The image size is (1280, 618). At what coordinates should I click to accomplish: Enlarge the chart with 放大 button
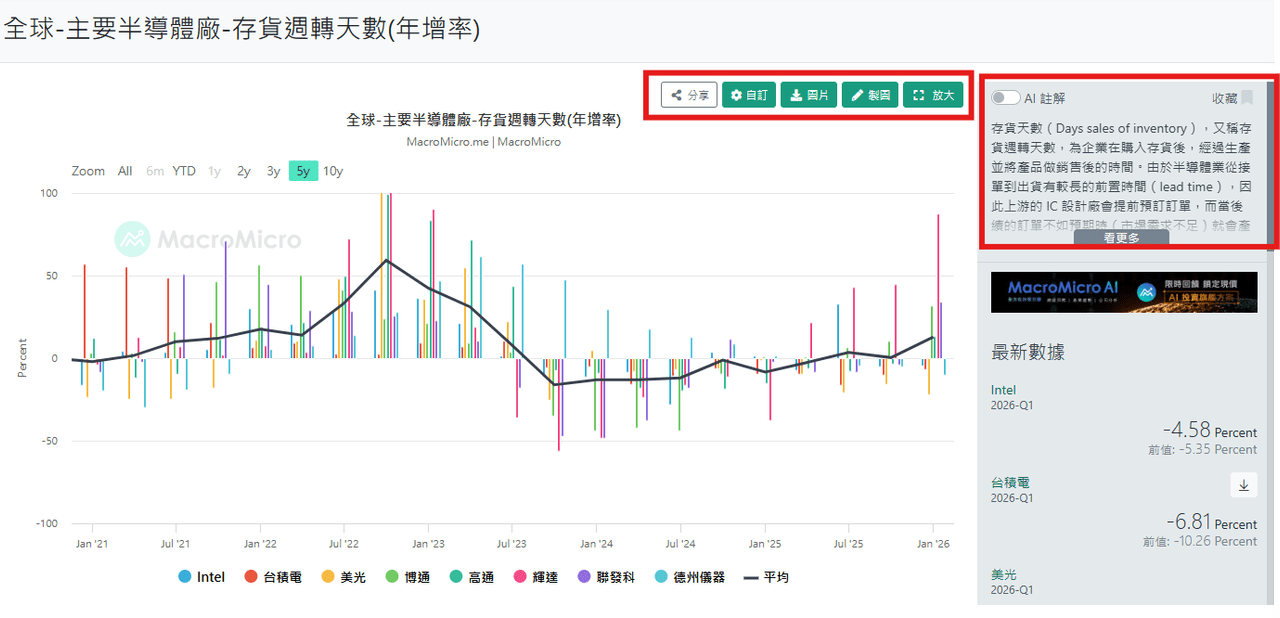click(933, 95)
